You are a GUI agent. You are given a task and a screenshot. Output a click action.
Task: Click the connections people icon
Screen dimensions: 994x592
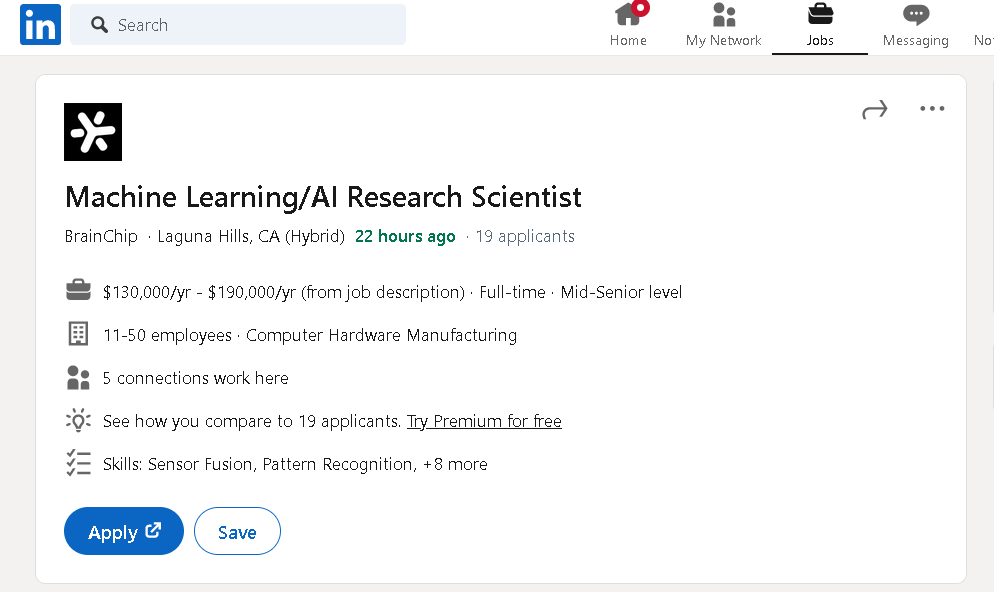coord(78,378)
